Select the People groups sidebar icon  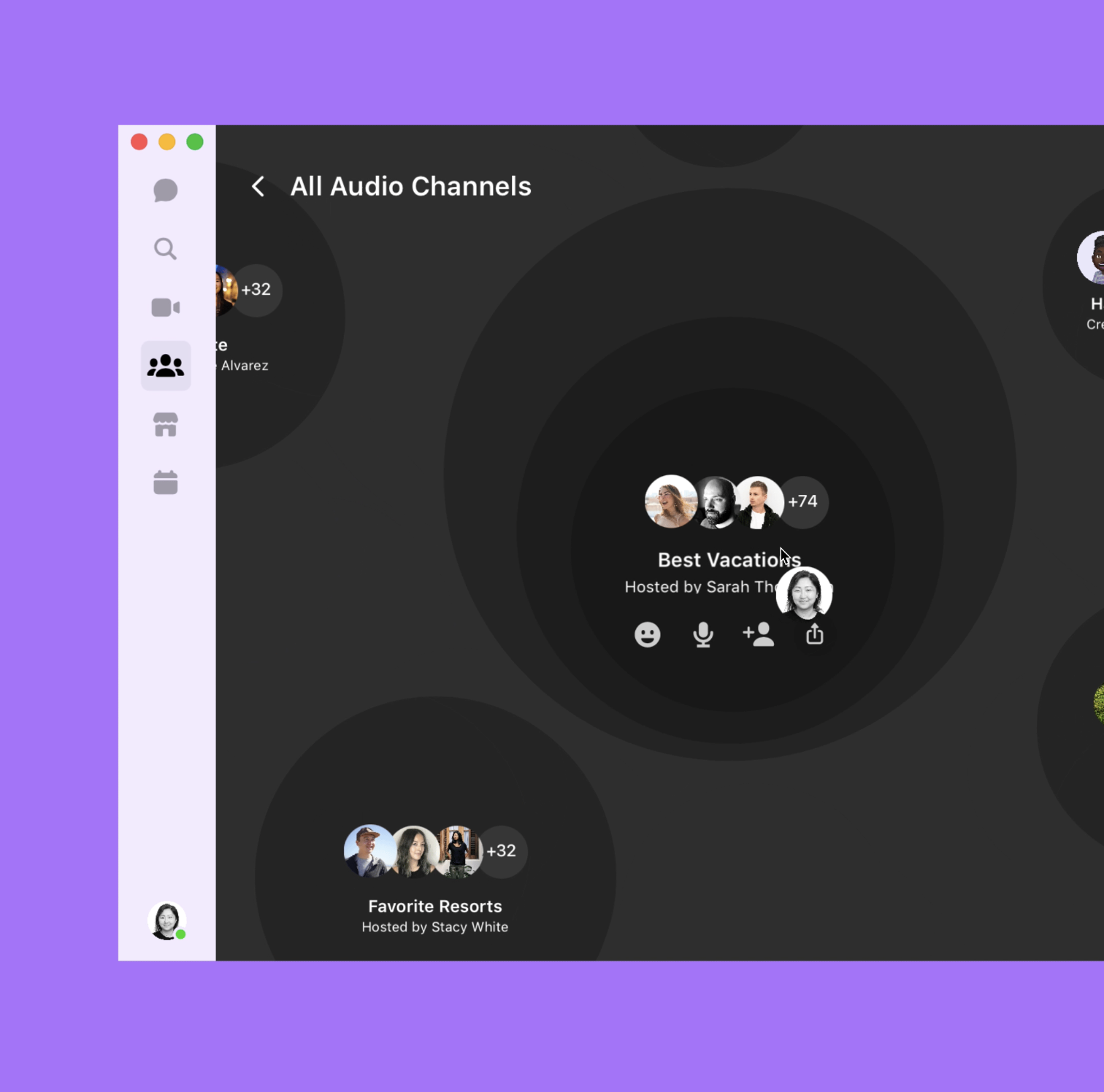pyautogui.click(x=166, y=366)
